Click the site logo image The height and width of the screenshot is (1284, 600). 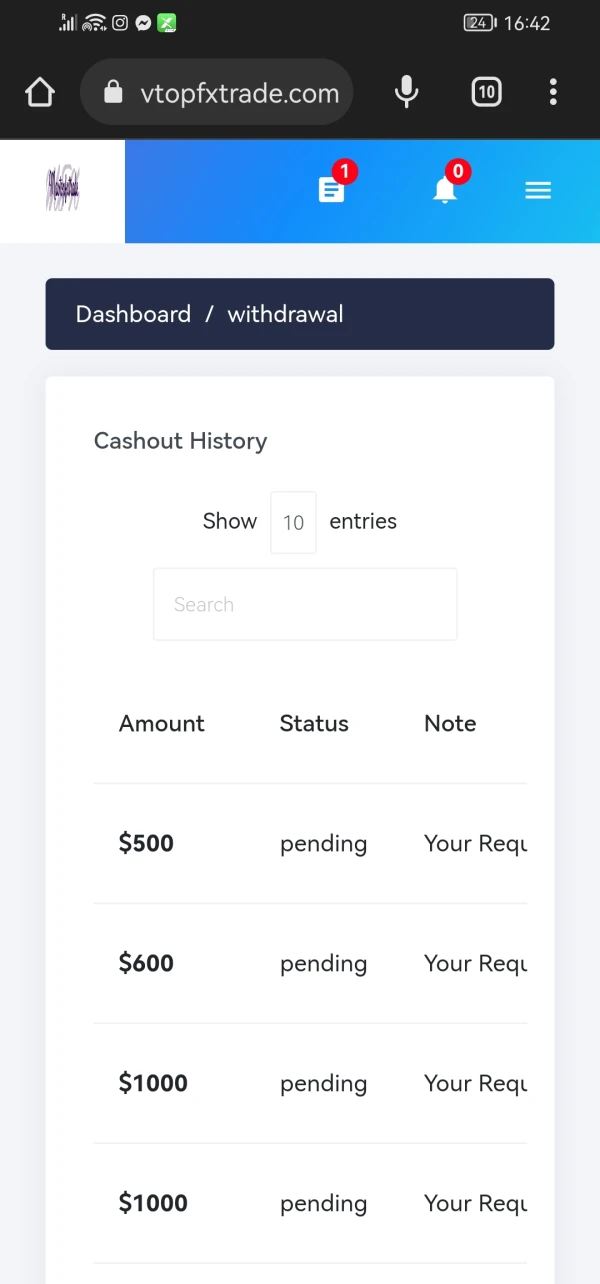coord(62,190)
